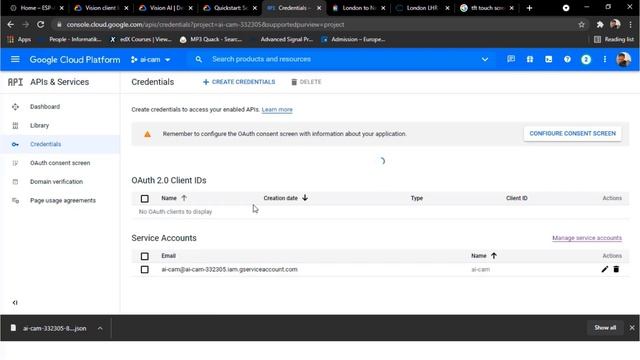The height and width of the screenshot is (360, 640).
Task: Bookmark this page with the star icon
Action: pos(581,24)
